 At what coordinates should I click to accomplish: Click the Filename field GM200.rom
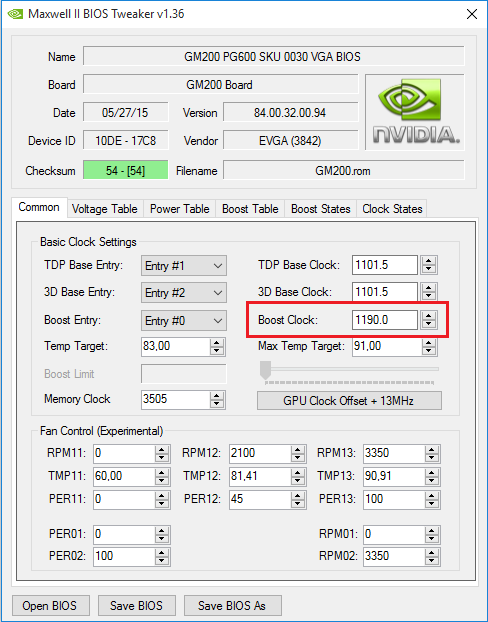[x=343, y=171]
